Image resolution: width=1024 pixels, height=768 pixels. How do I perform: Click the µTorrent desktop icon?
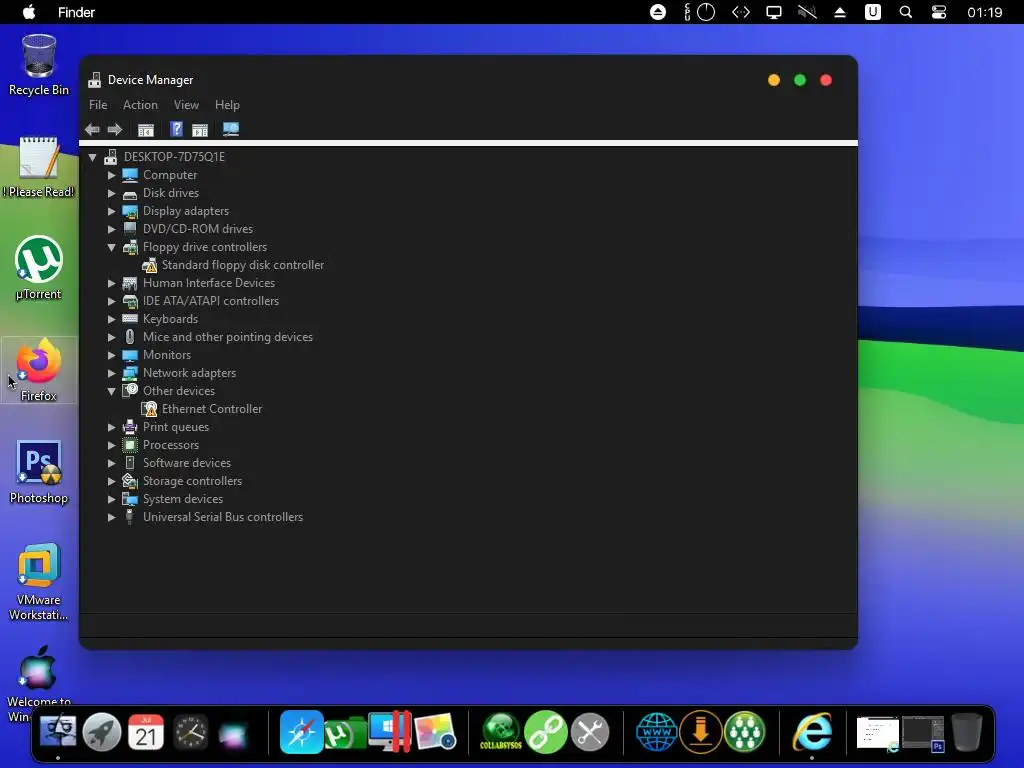click(39, 268)
